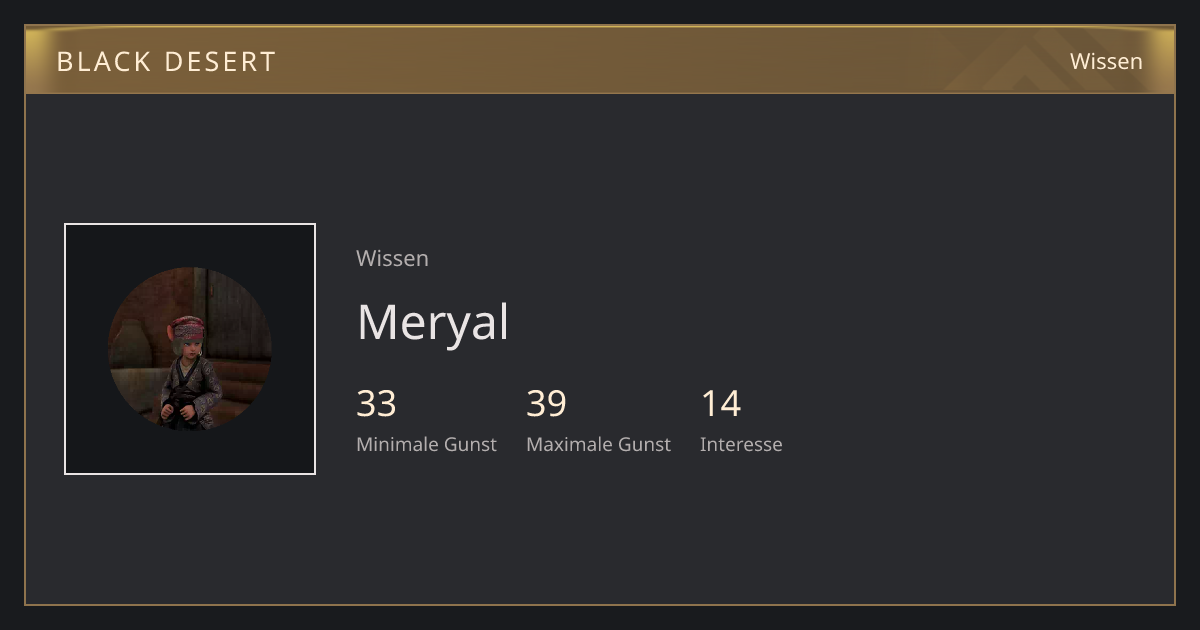This screenshot has width=1200, height=630.
Task: Open Meryal's circular portrait image
Action: click(x=190, y=349)
